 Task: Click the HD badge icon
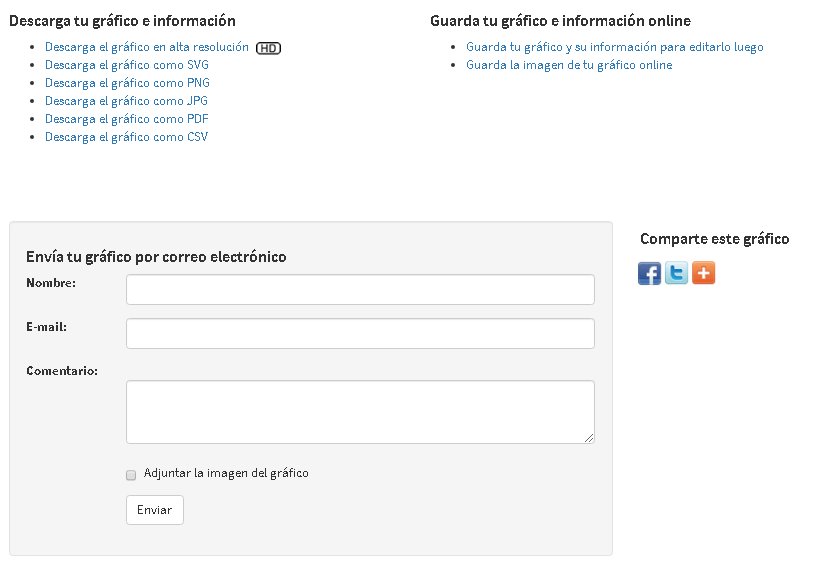[268, 48]
